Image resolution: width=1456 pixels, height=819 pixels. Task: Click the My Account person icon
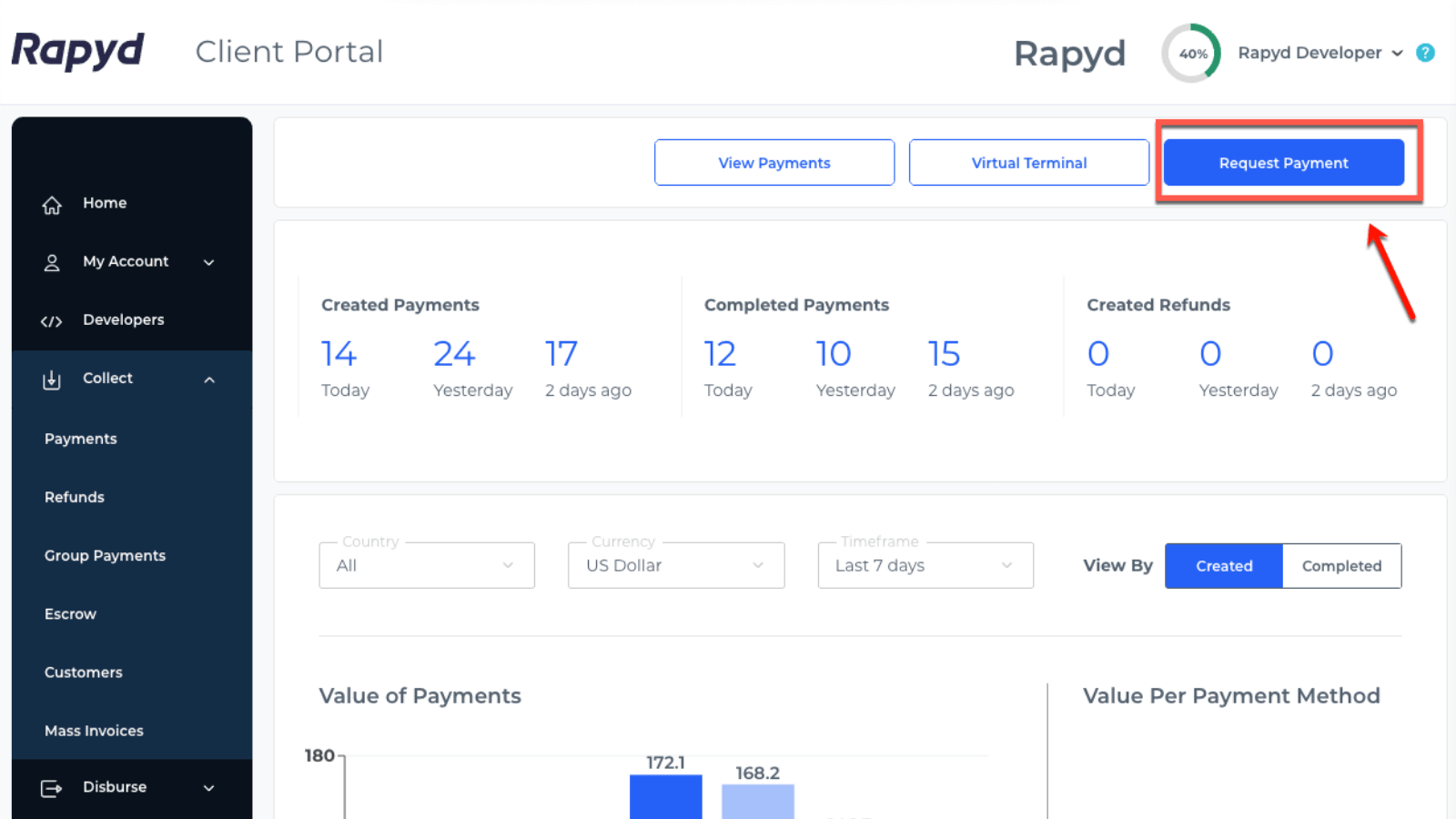(52, 262)
